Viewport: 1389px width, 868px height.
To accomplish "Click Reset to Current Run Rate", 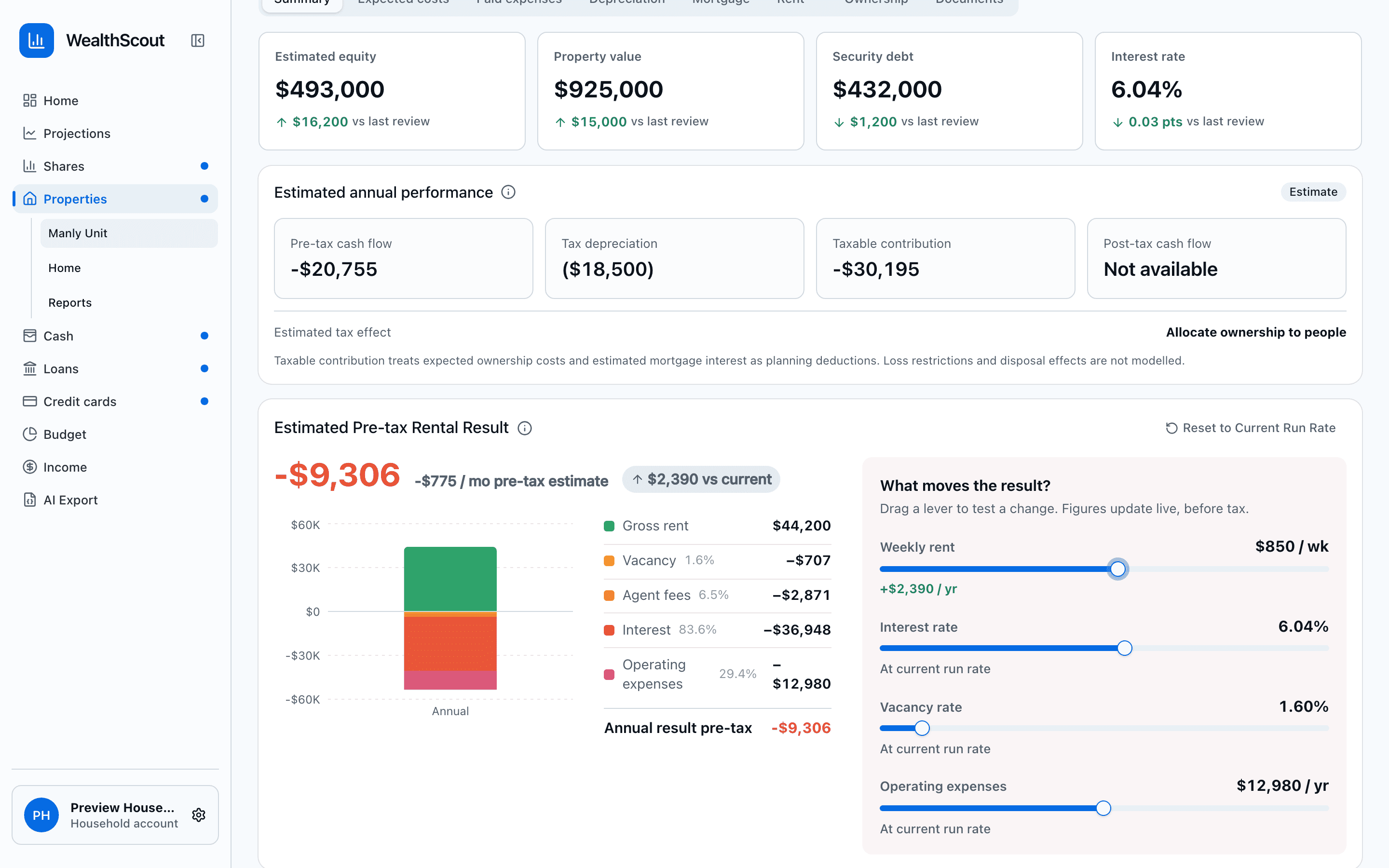I will coord(1251,428).
